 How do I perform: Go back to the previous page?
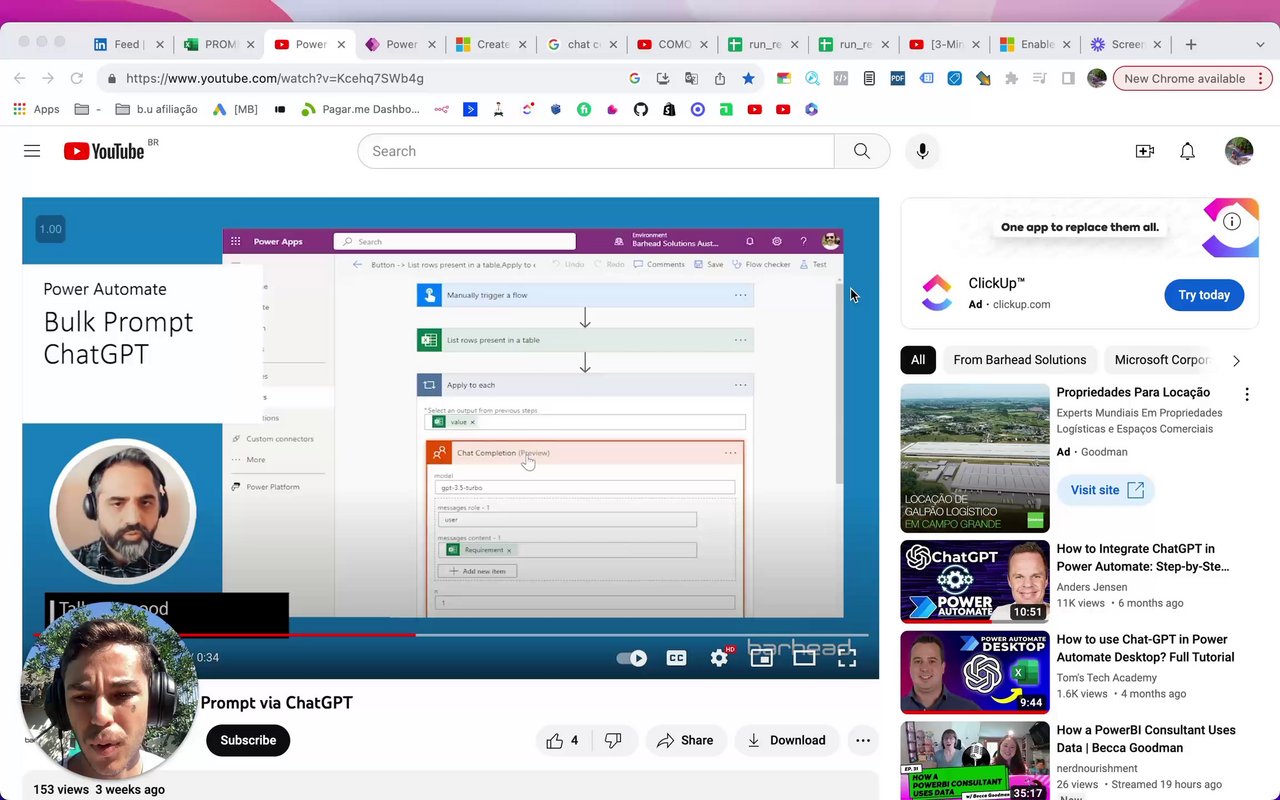(20, 78)
